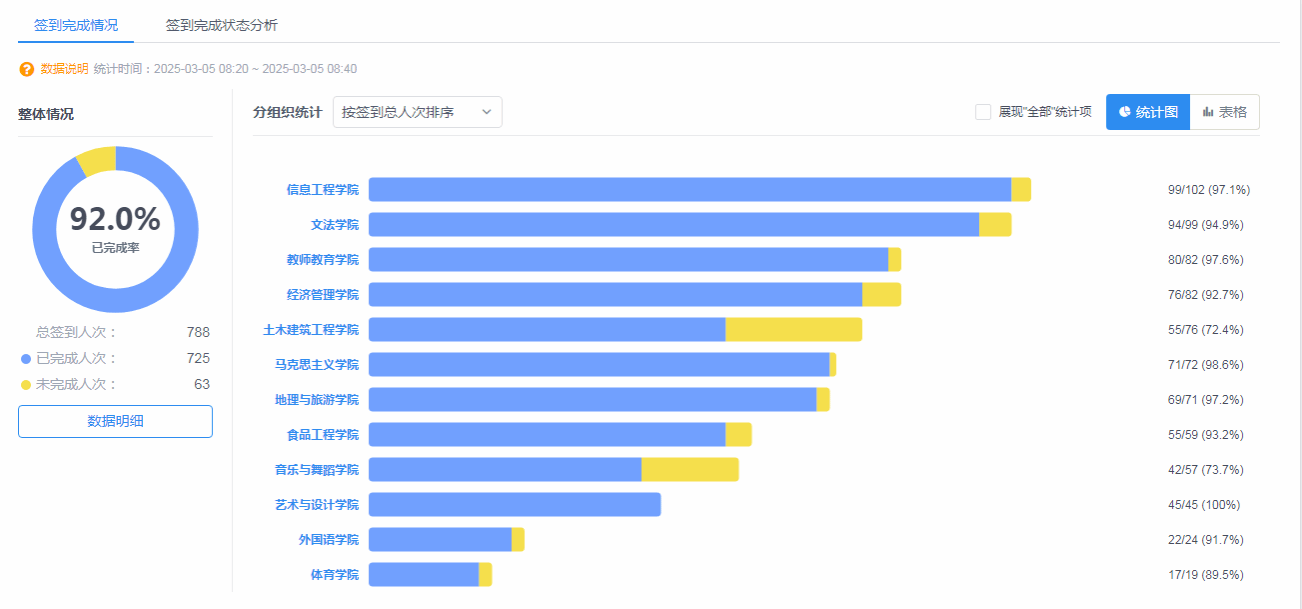
Task: Click the yellow 未完成人次 legend dot
Action: [x=26, y=384]
